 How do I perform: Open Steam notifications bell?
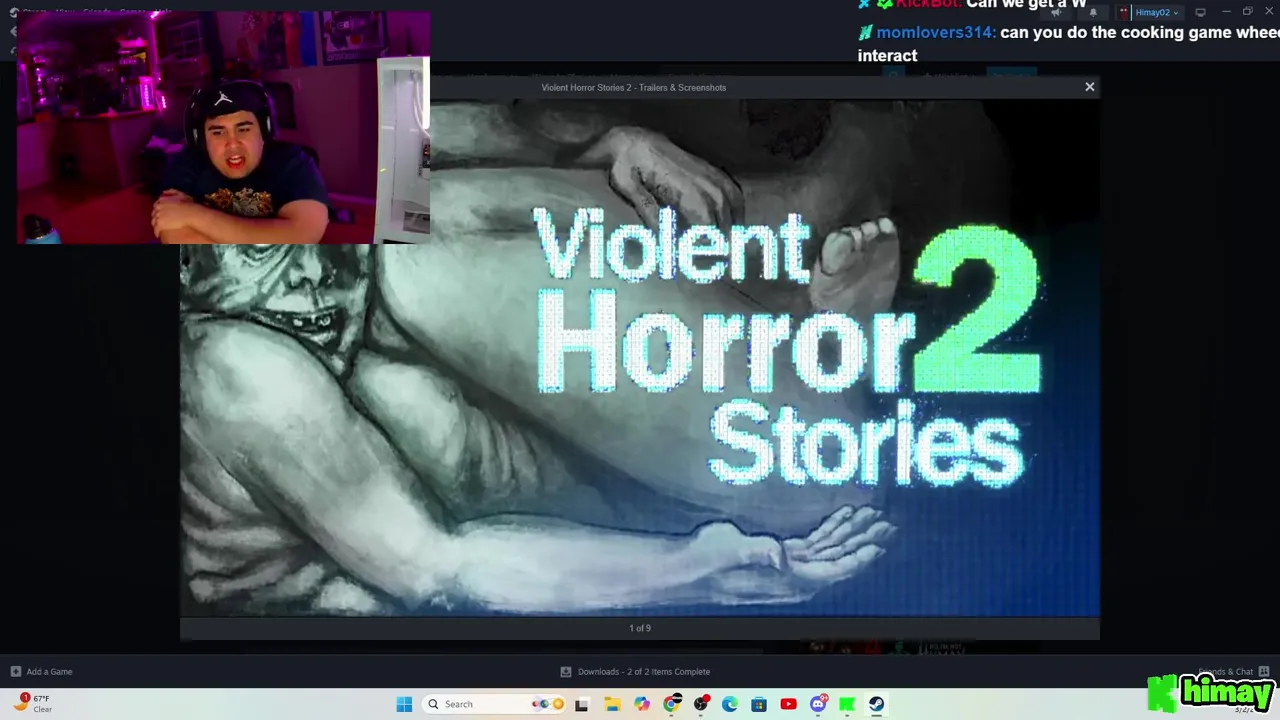coord(1093,12)
